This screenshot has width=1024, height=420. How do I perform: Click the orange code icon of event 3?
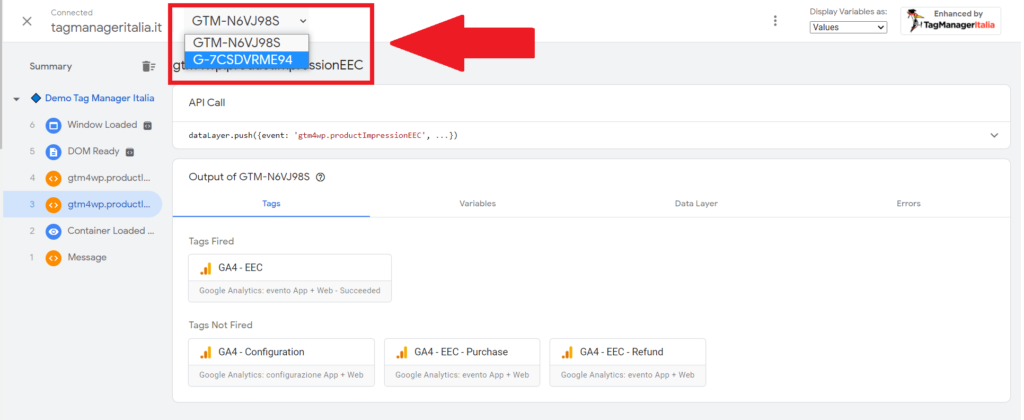point(54,204)
